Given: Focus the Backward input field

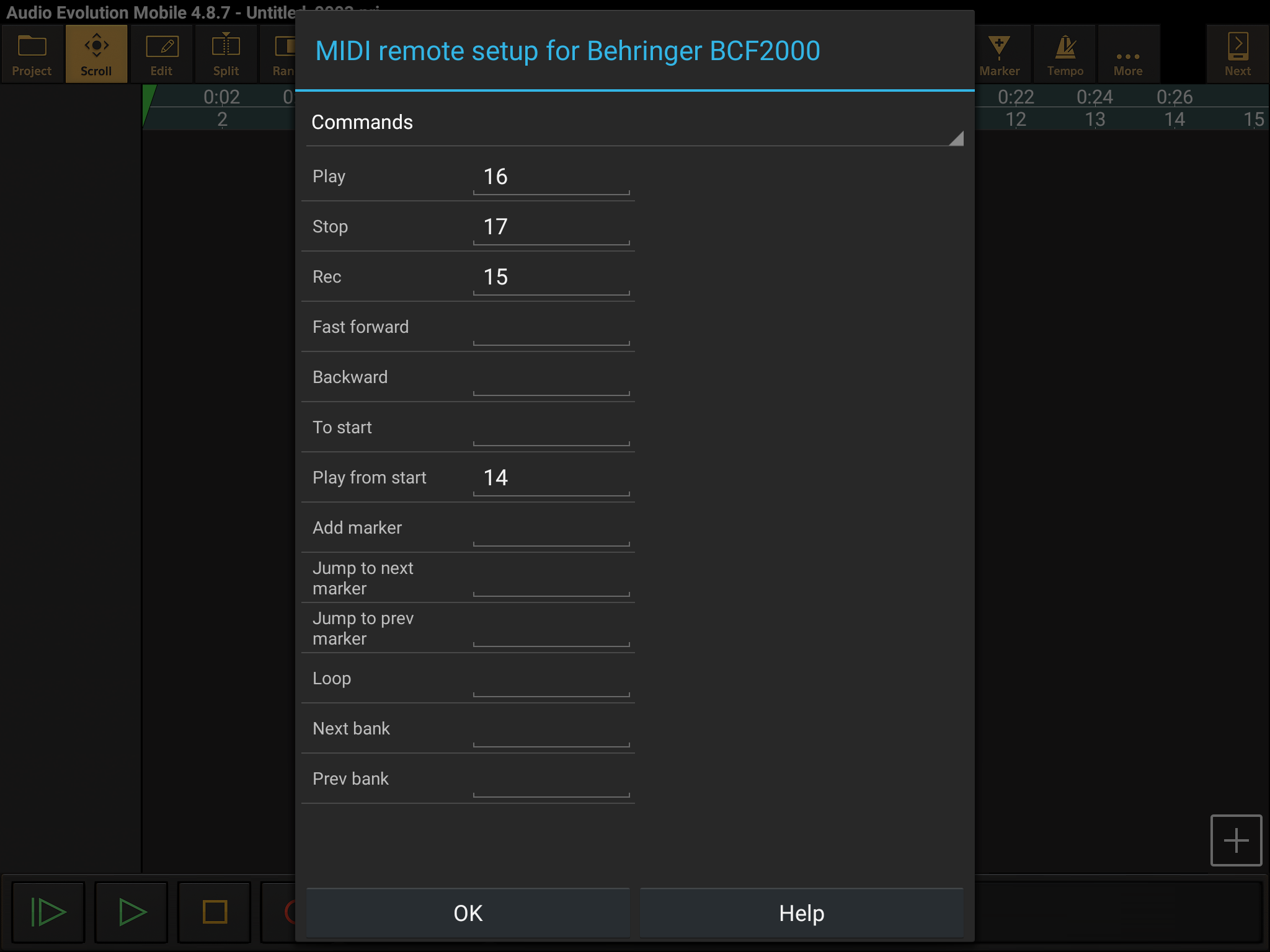Looking at the screenshot, I should pos(551,377).
